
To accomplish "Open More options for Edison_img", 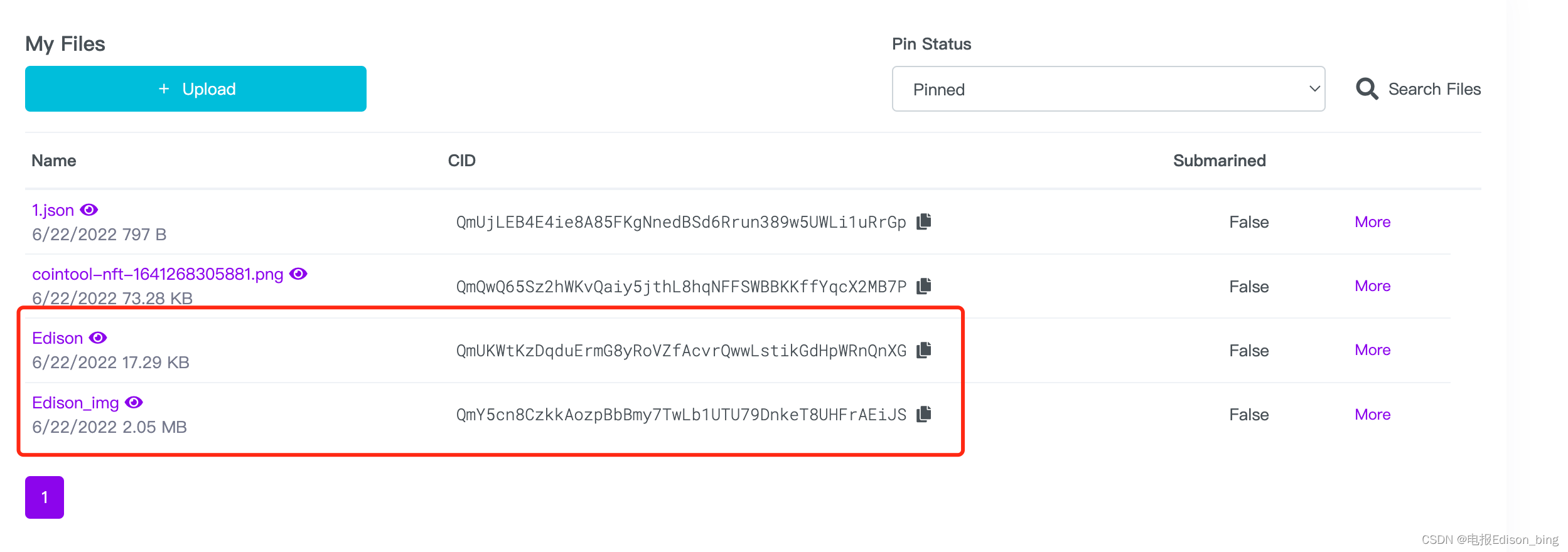I will pos(1372,415).
